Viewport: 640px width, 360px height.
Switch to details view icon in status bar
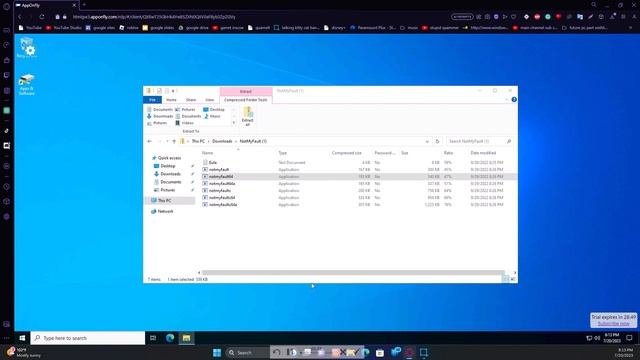tap(505, 279)
